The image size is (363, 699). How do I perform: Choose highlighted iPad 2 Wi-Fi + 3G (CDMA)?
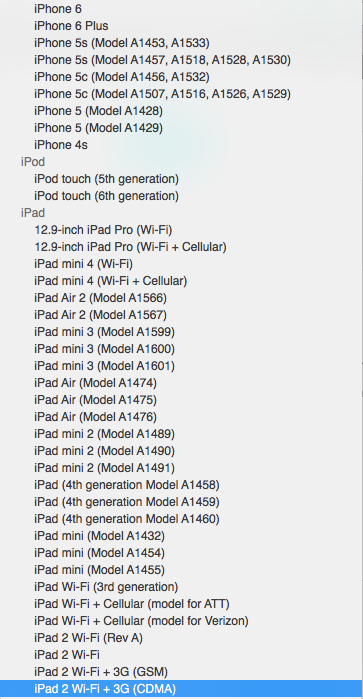click(181, 690)
